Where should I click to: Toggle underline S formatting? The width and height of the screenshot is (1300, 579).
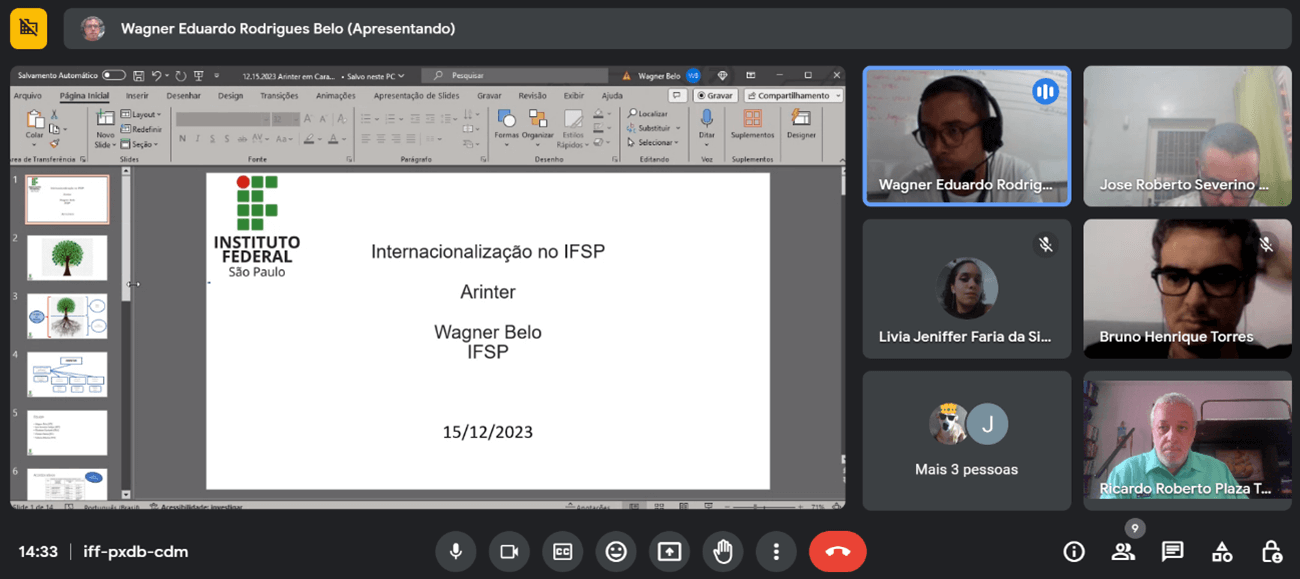pyautogui.click(x=212, y=139)
